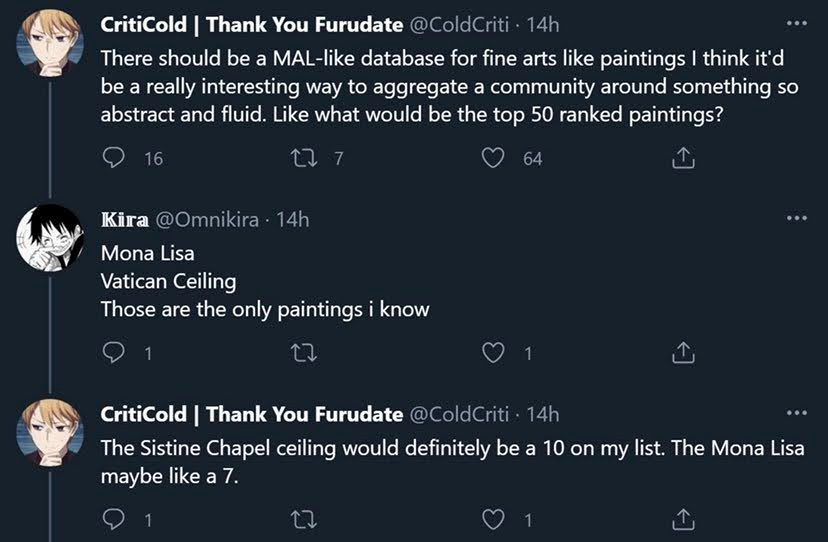Share the first CritiCold tweet
Screen dimensions: 828x542
[683, 158]
